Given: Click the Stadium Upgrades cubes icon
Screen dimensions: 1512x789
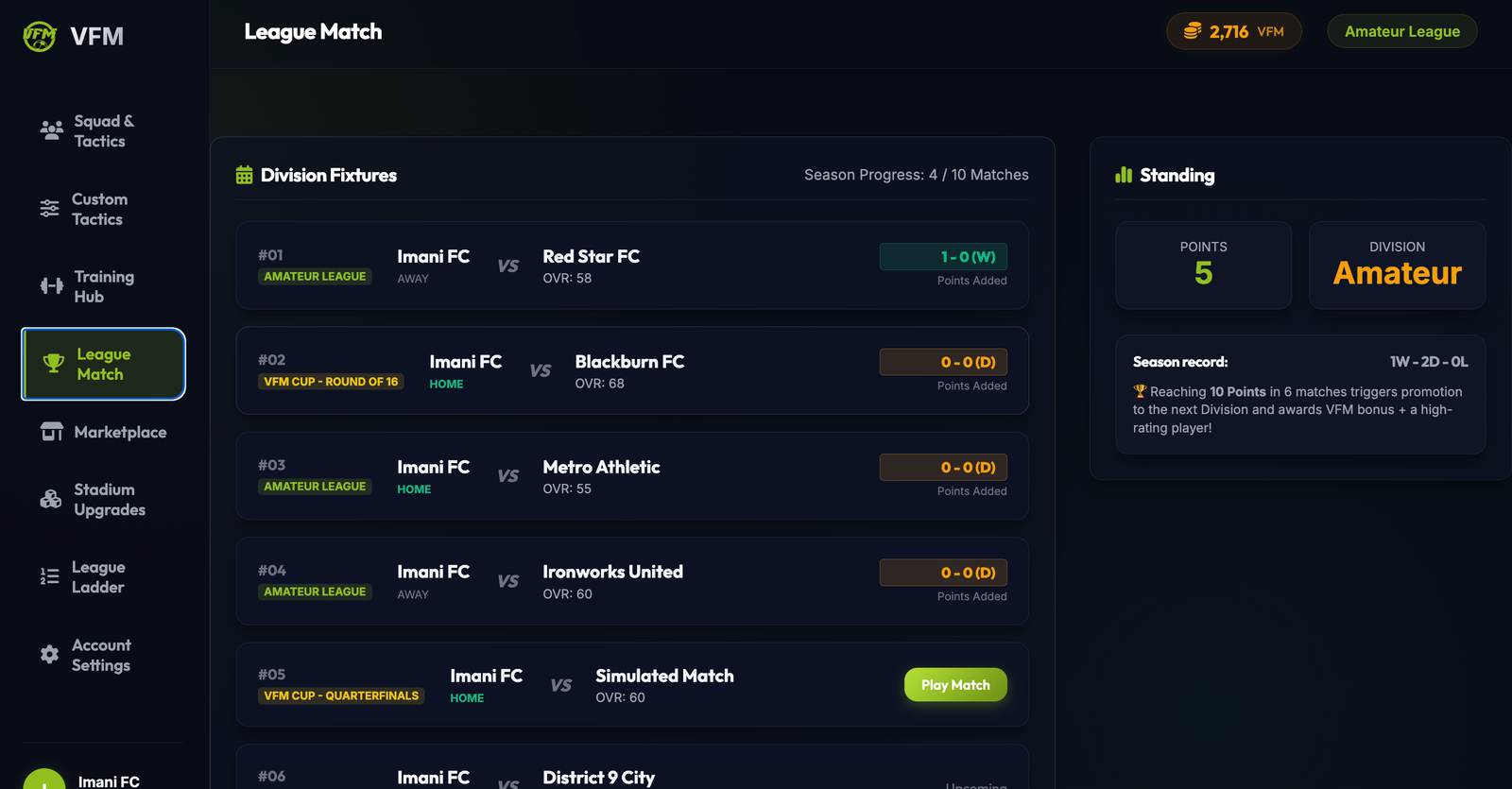Looking at the screenshot, I should 51,499.
